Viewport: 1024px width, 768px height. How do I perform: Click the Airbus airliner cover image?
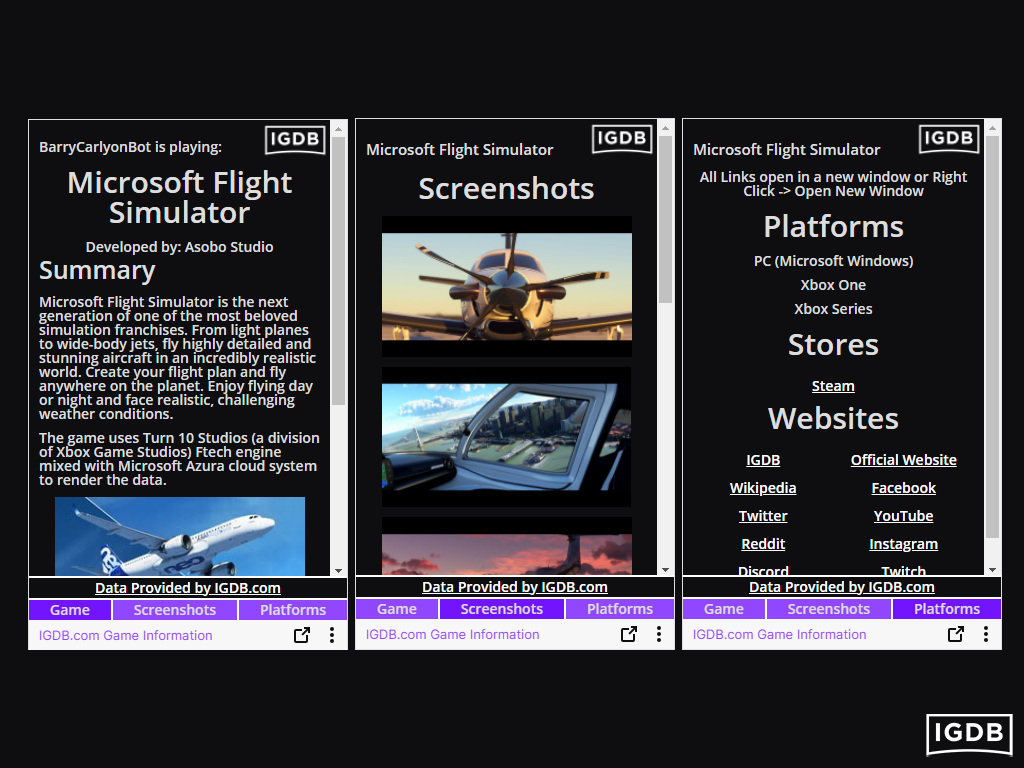click(180, 536)
